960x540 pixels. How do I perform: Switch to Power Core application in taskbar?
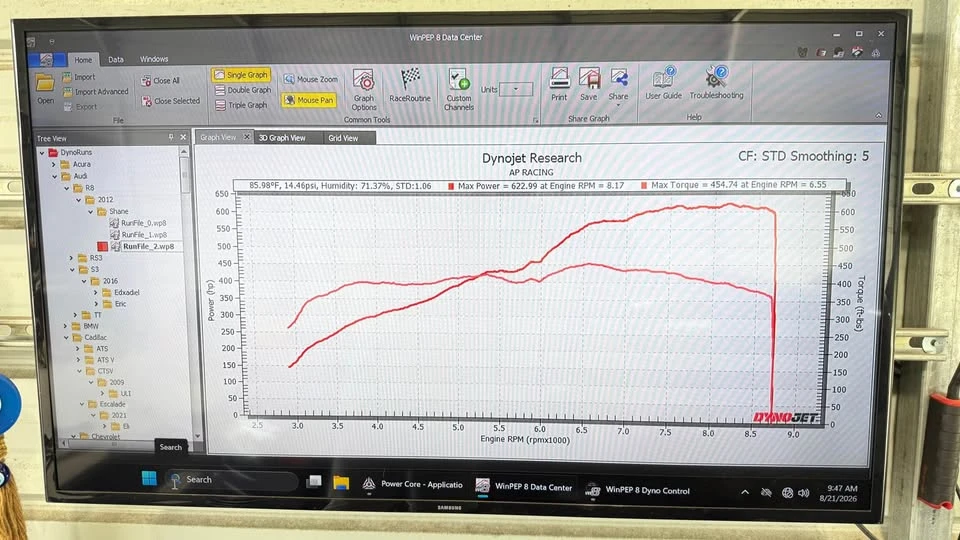pos(412,484)
